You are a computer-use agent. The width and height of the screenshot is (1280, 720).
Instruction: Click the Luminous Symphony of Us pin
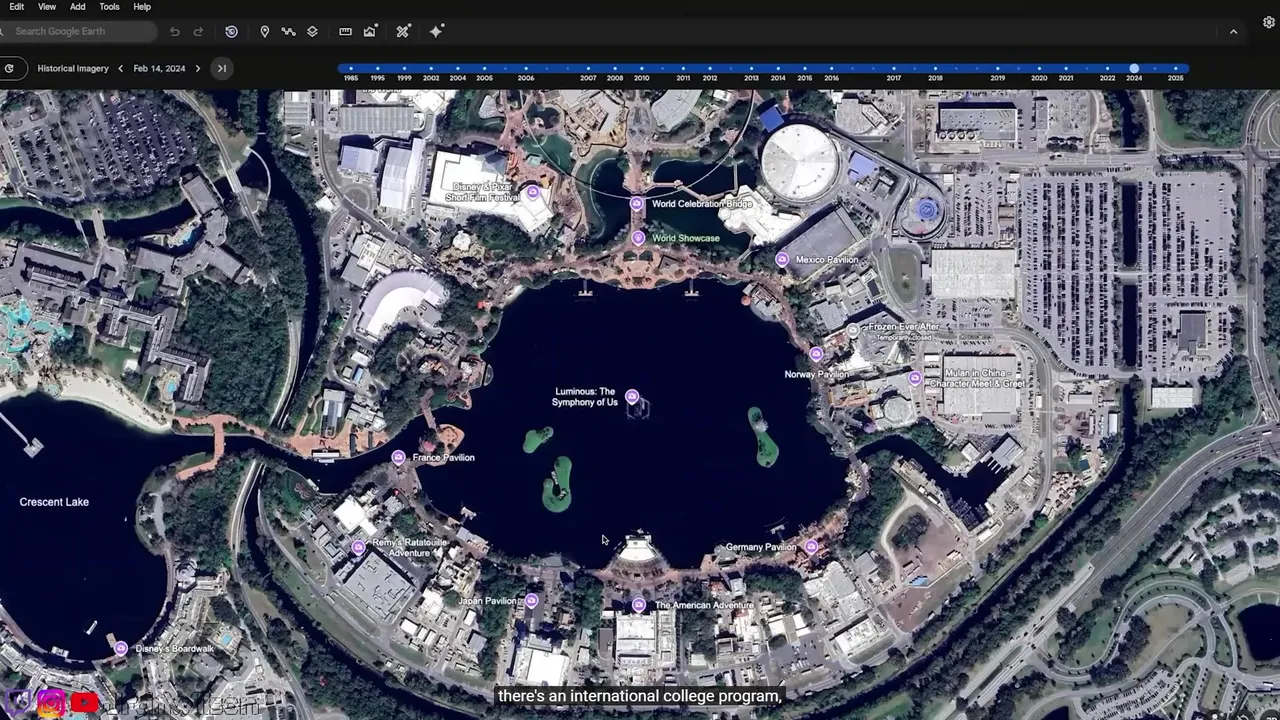(632, 397)
